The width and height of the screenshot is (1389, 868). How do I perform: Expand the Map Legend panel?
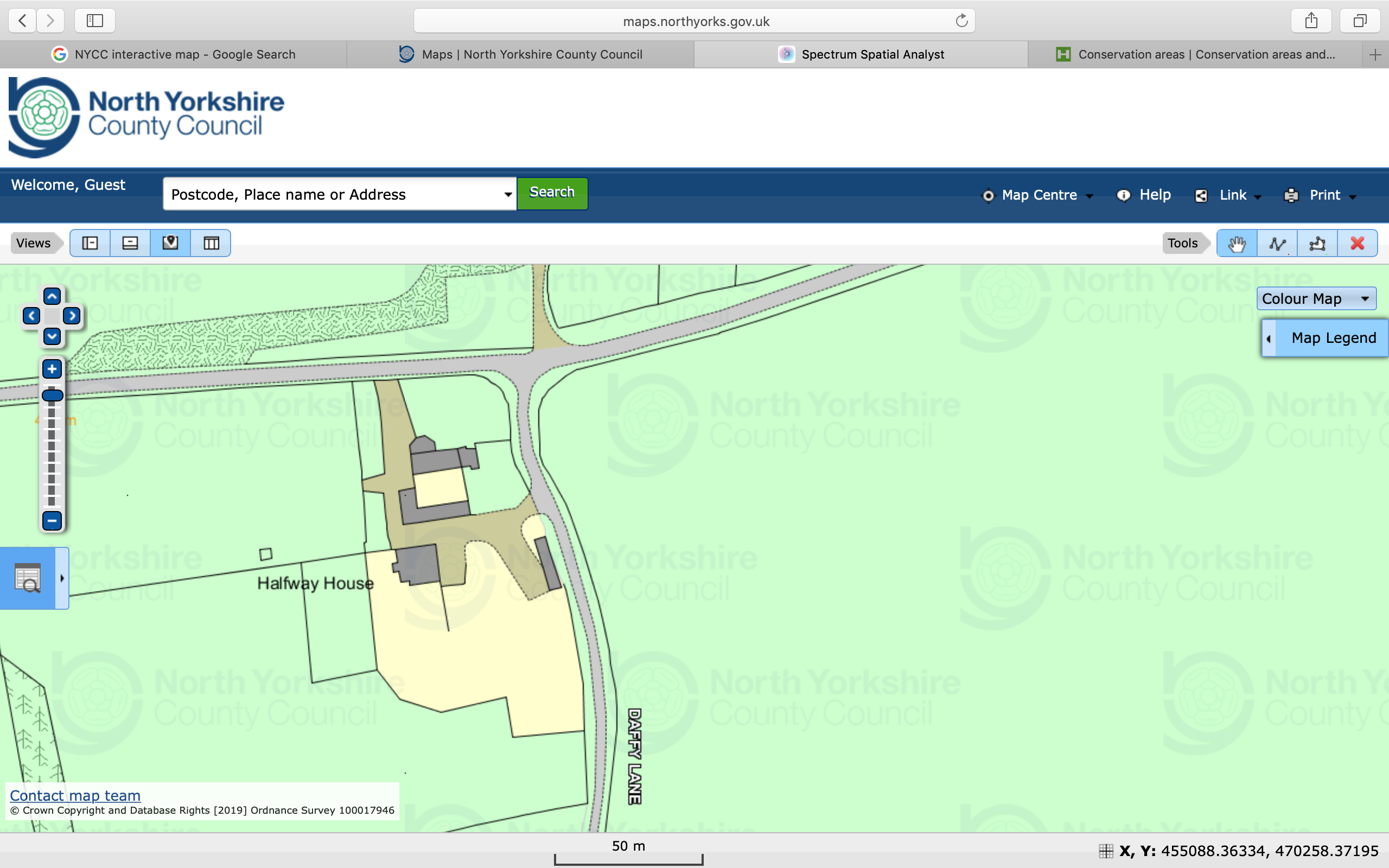[1326, 338]
